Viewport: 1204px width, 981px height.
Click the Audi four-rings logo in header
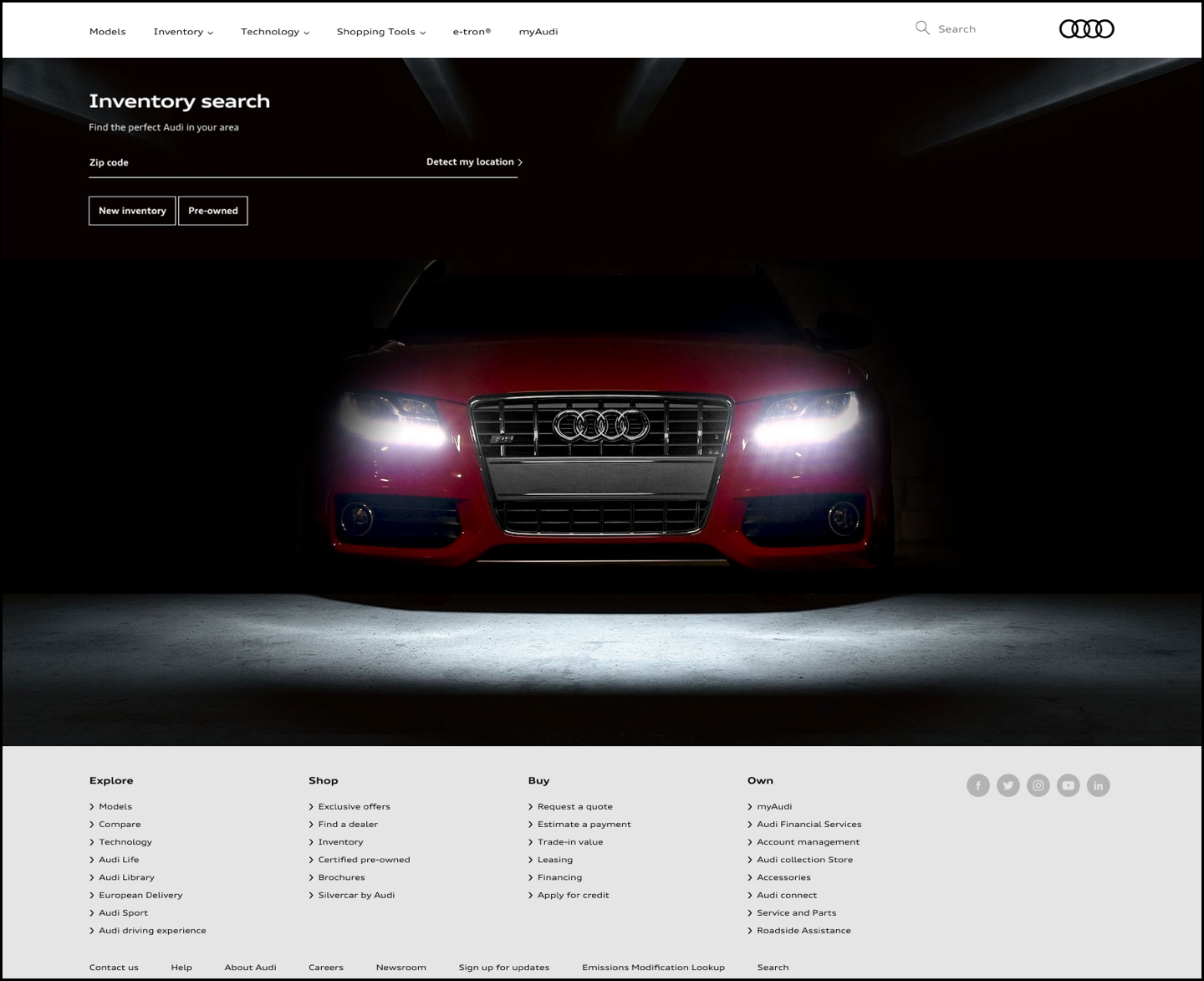(1086, 29)
